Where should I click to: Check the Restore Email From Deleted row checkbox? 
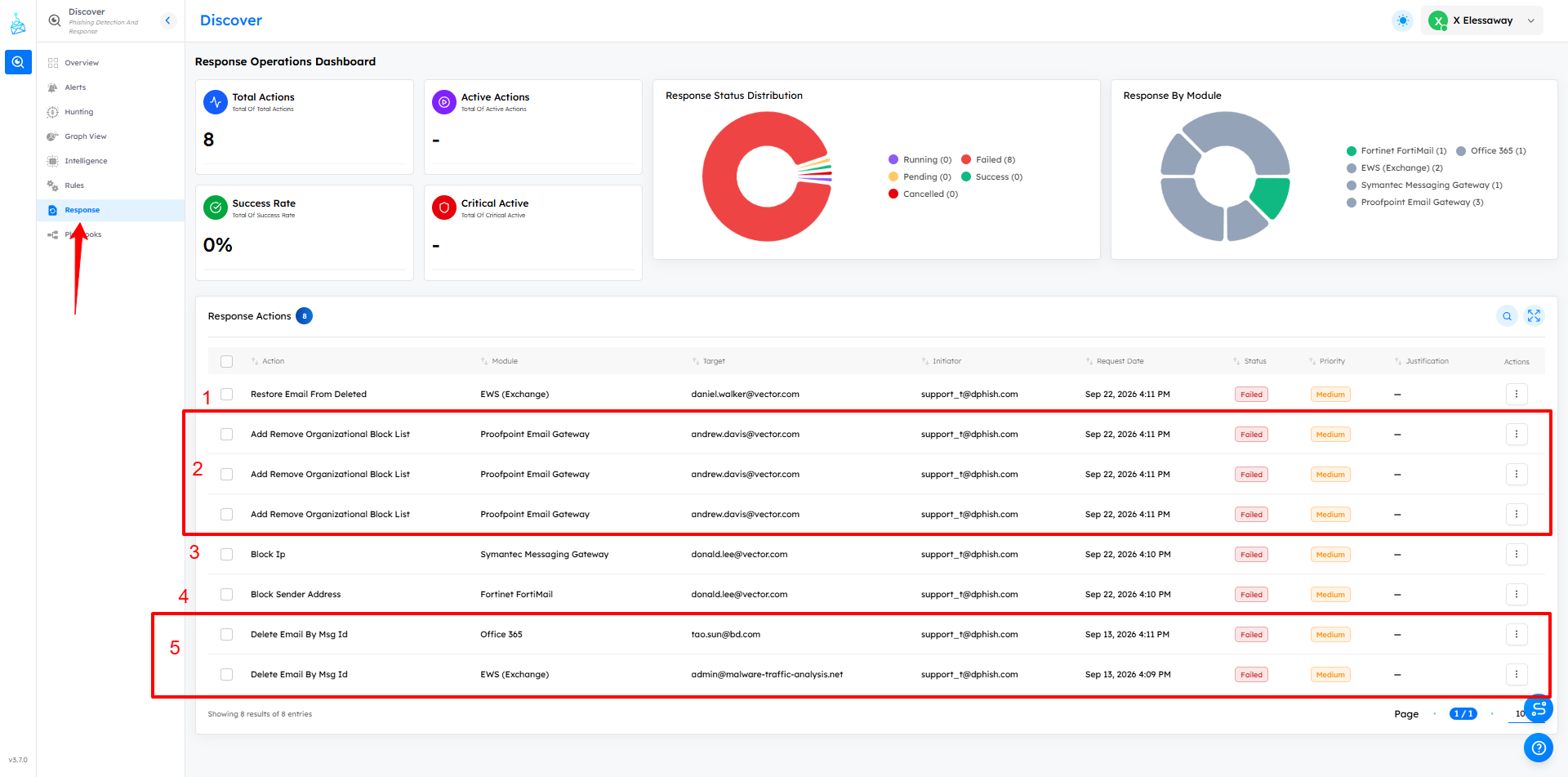click(x=227, y=394)
